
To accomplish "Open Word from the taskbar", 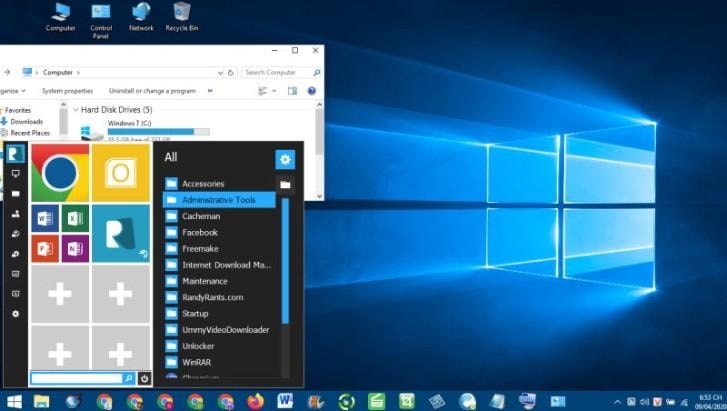I will (285, 401).
